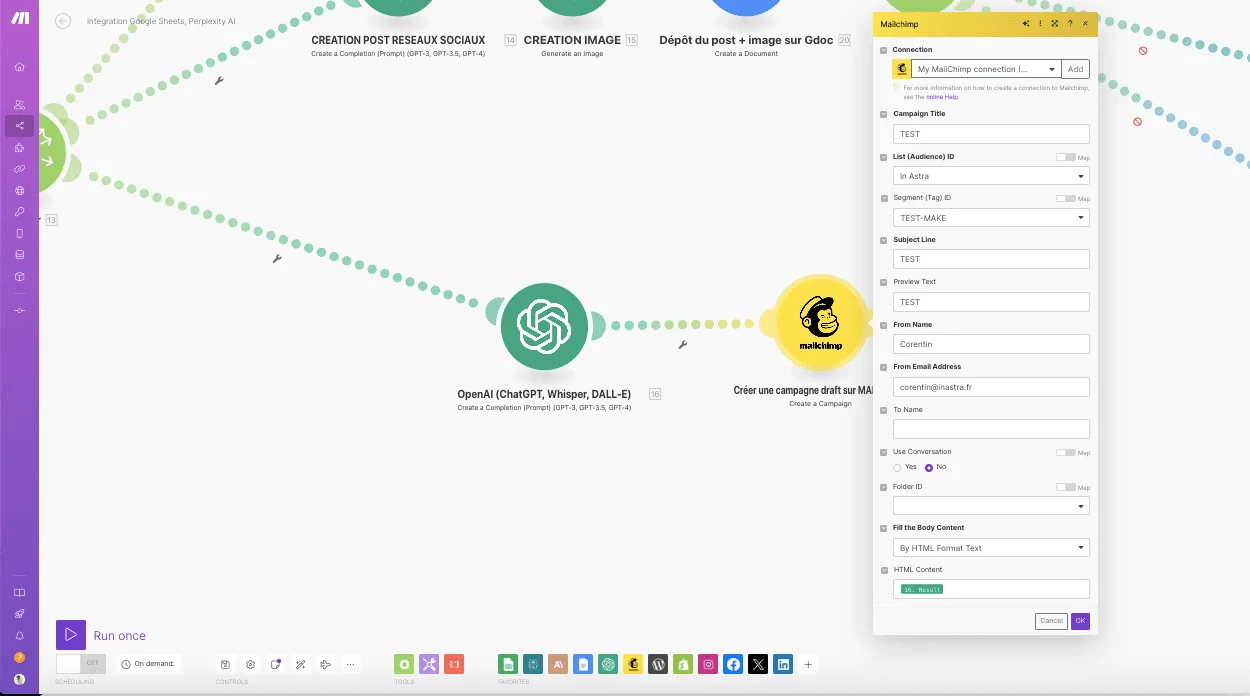Select Yes for Use Conversation

point(897,467)
